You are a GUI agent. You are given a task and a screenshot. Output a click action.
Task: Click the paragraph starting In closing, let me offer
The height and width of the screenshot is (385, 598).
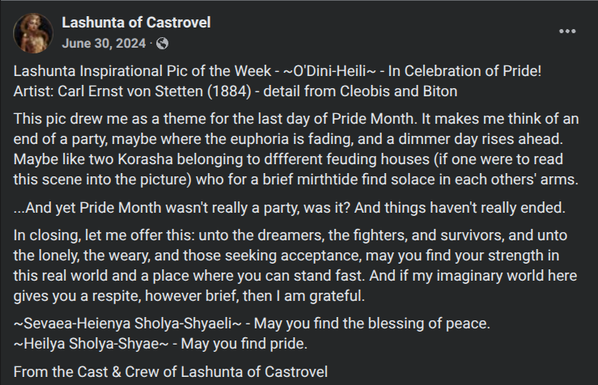click(x=295, y=266)
